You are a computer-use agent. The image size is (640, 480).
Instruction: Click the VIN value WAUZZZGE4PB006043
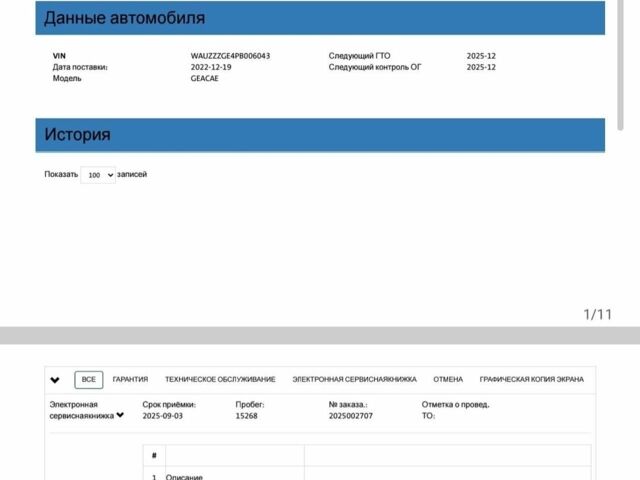(230, 56)
